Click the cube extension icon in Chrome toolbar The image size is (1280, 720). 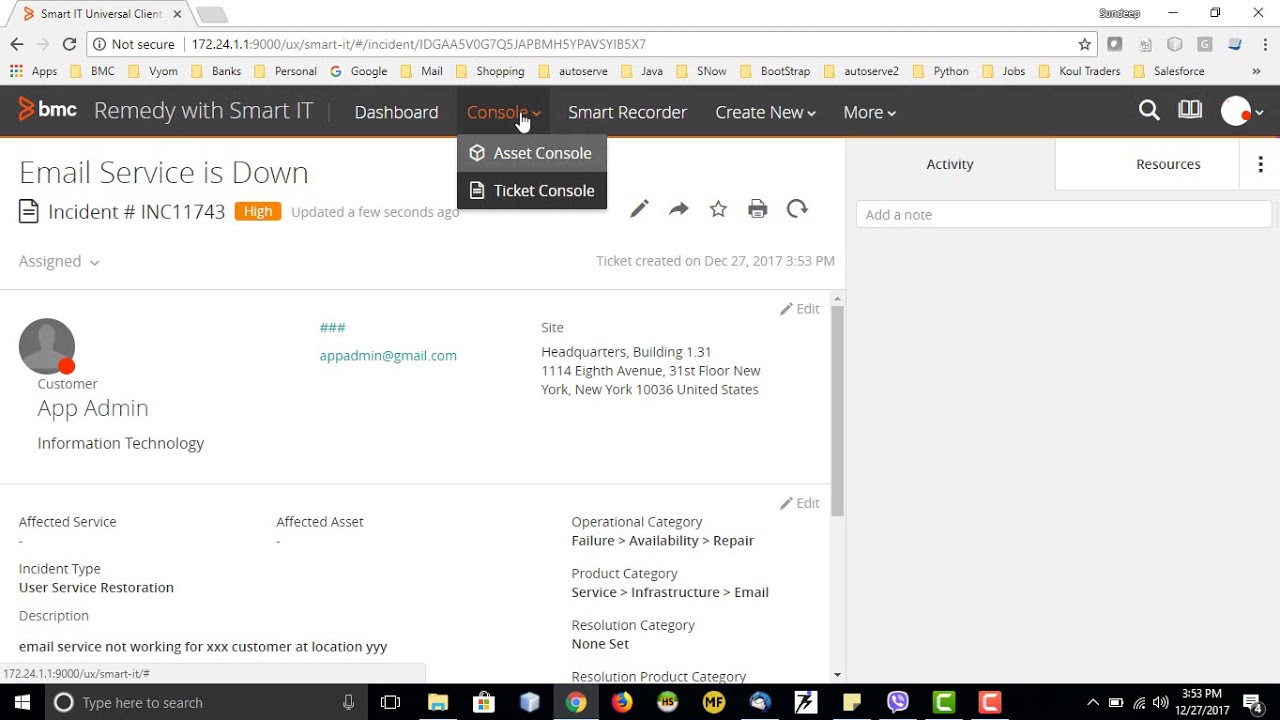[x=1175, y=44]
